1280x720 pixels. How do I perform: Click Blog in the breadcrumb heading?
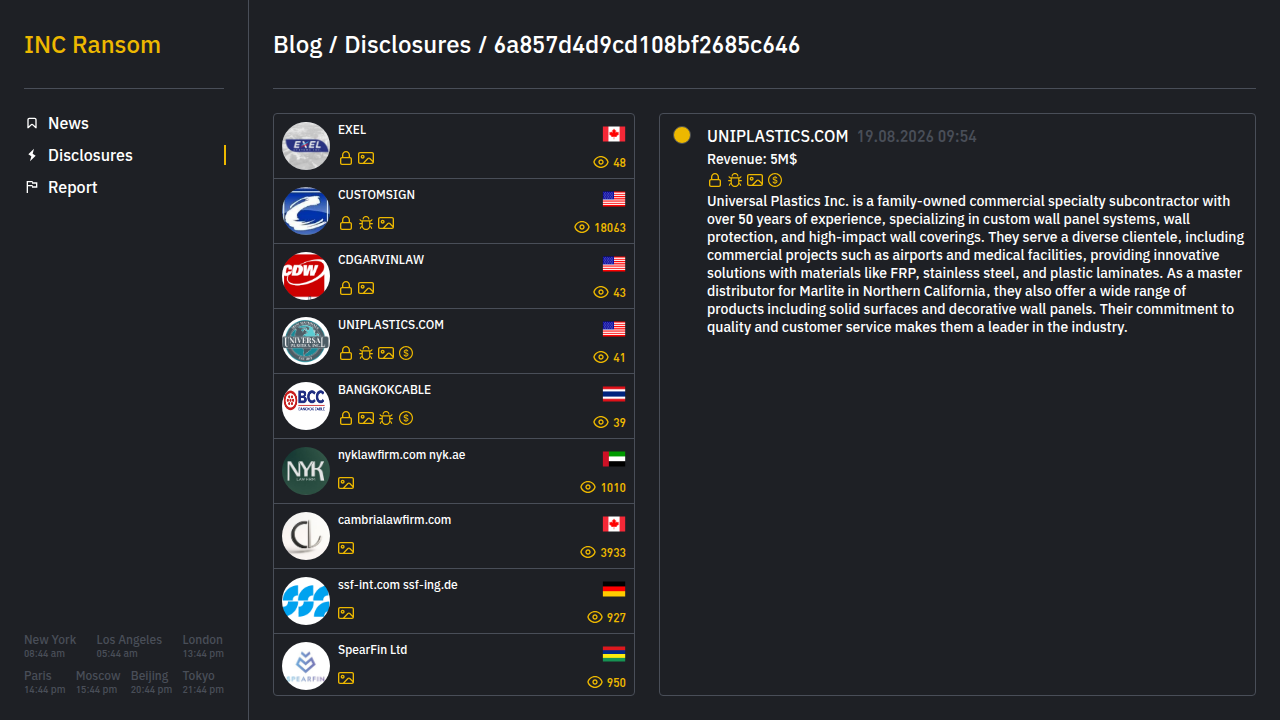coord(298,45)
